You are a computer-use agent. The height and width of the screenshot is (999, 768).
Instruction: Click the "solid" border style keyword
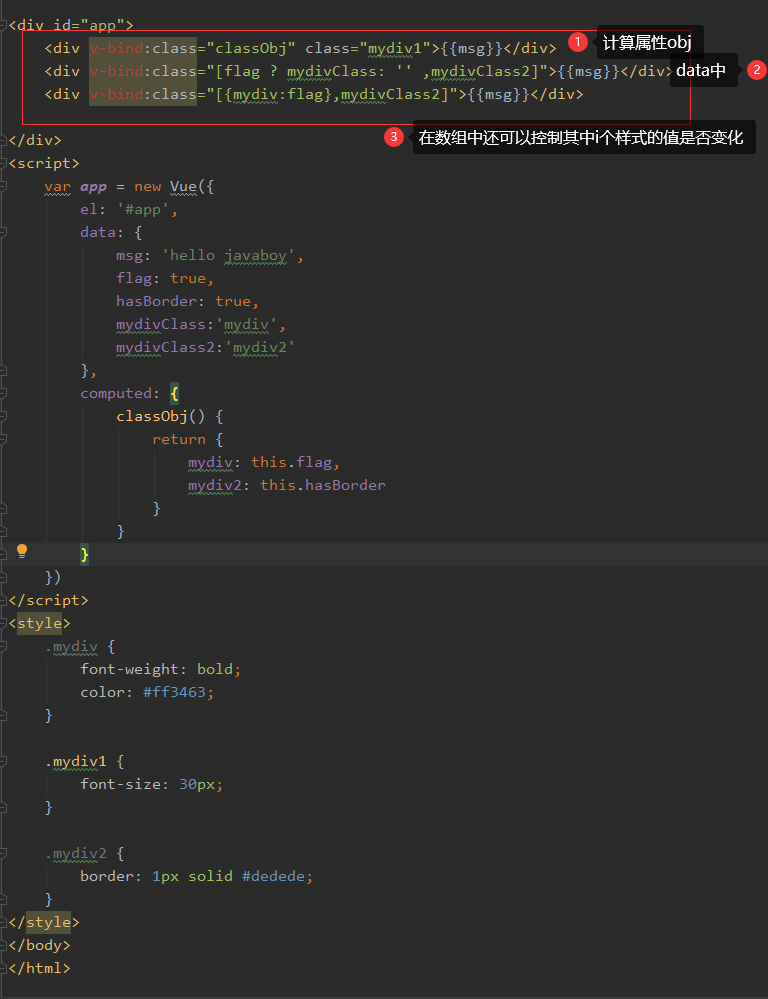tap(210, 876)
